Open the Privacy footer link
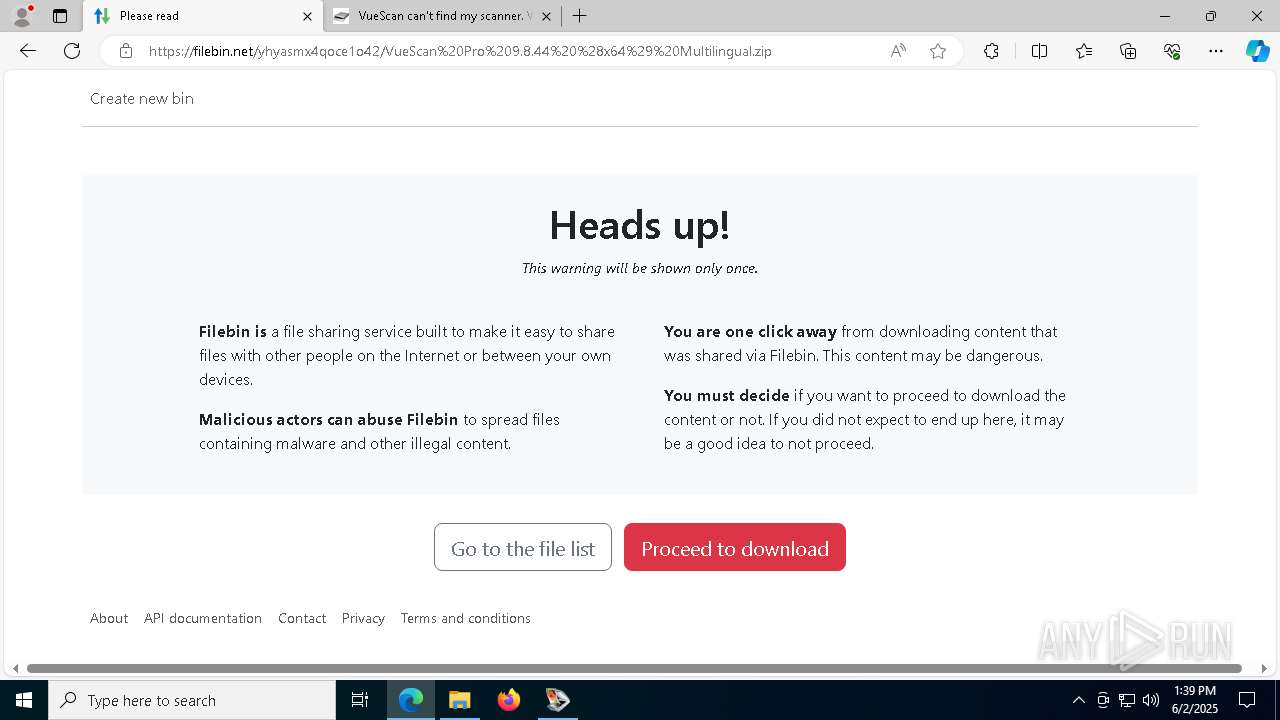 click(363, 618)
